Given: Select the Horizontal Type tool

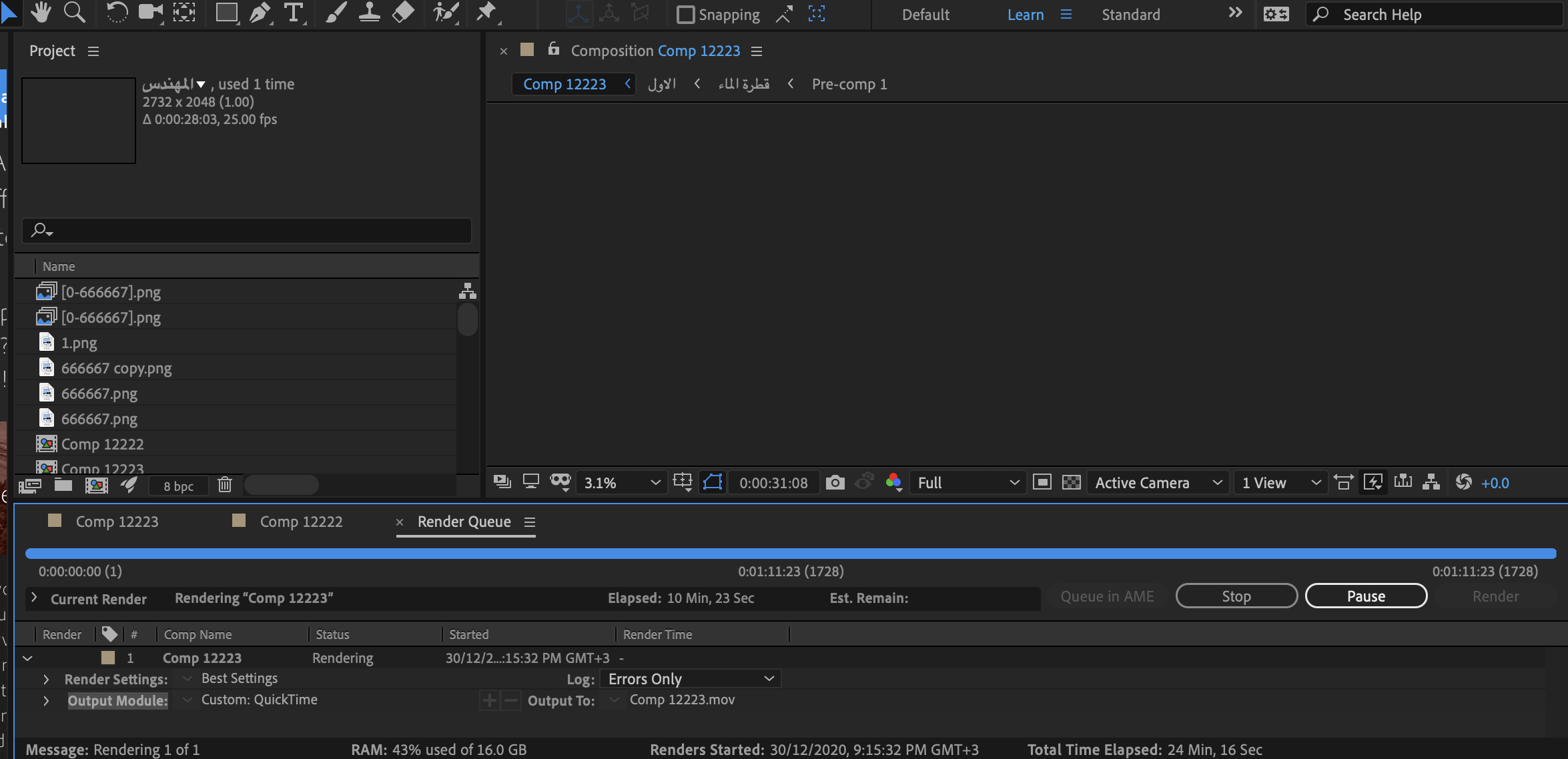Looking at the screenshot, I should 294,13.
